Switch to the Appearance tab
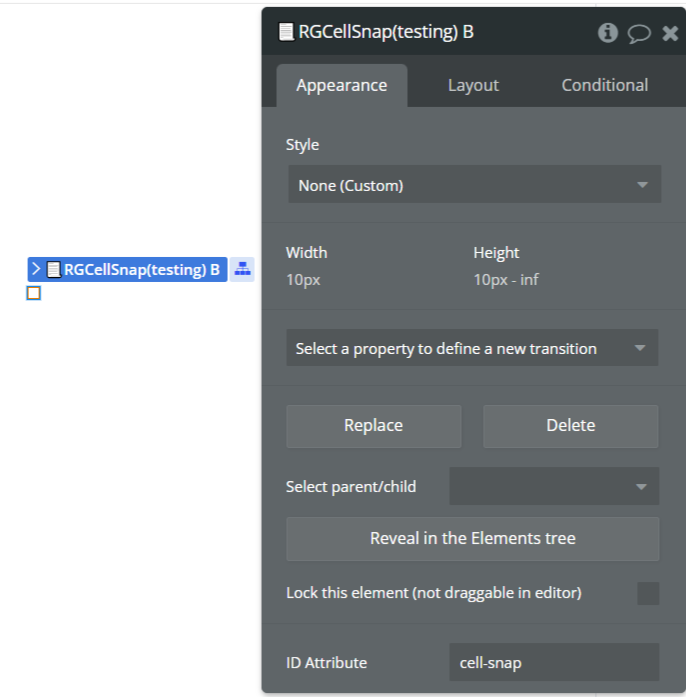 (341, 85)
